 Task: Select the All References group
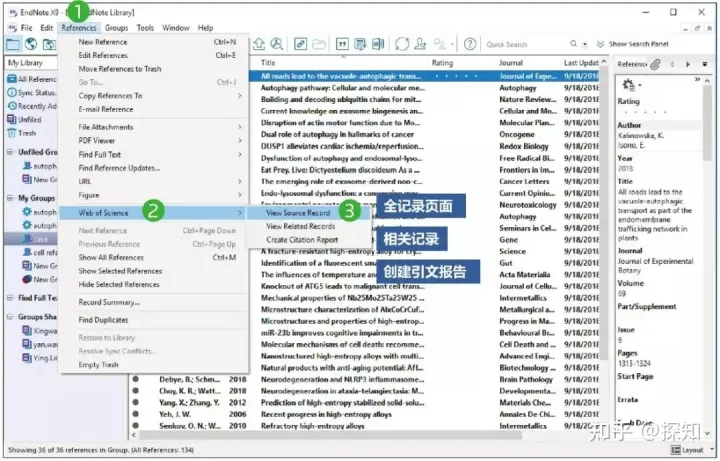coord(32,79)
